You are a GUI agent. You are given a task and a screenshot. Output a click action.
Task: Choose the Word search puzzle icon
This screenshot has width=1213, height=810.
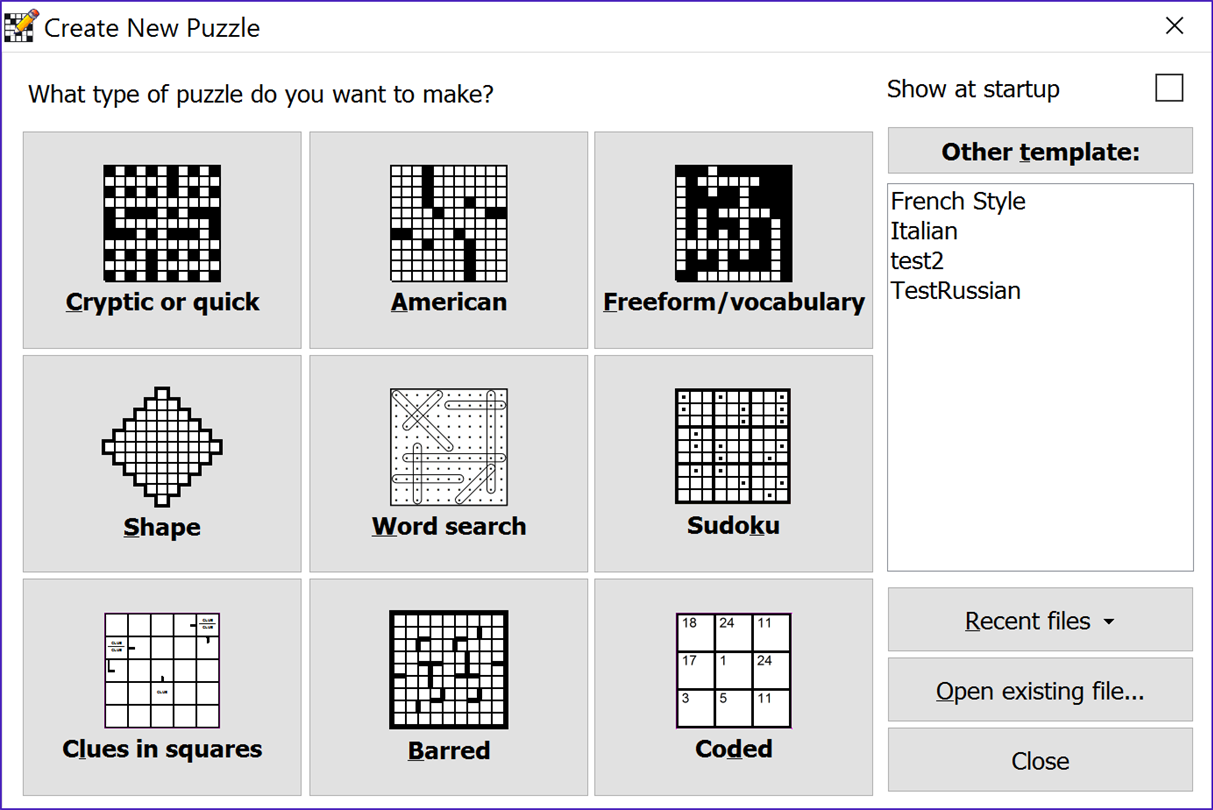(x=449, y=447)
